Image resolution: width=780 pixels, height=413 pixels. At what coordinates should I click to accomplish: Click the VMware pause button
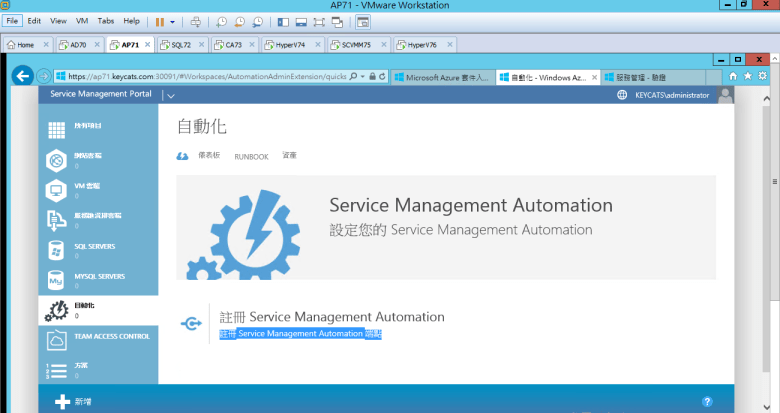(x=159, y=21)
